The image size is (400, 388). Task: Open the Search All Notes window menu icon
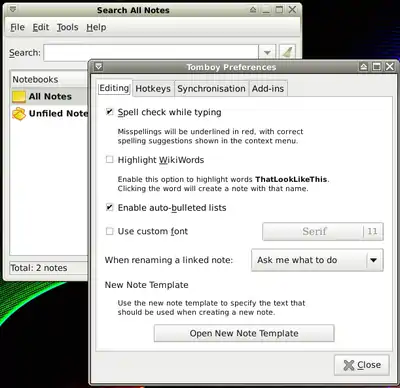(13, 10)
